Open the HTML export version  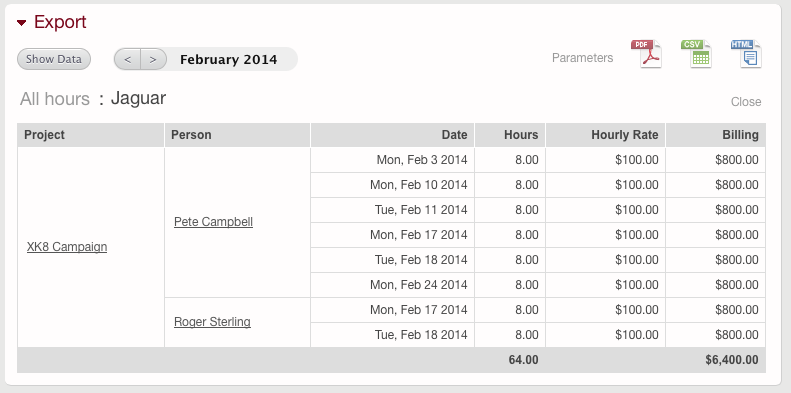(746, 54)
